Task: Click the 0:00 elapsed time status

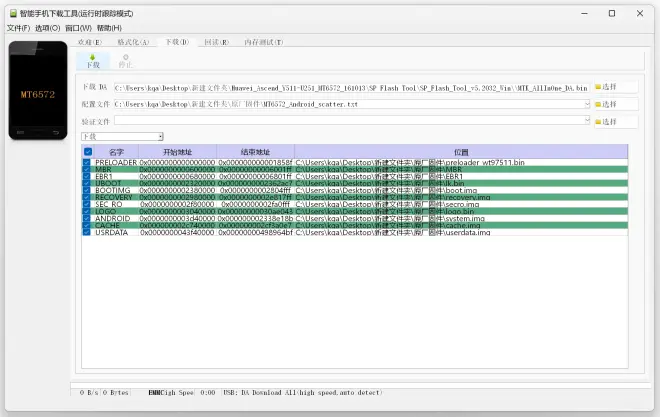Action: pyautogui.click(x=208, y=393)
